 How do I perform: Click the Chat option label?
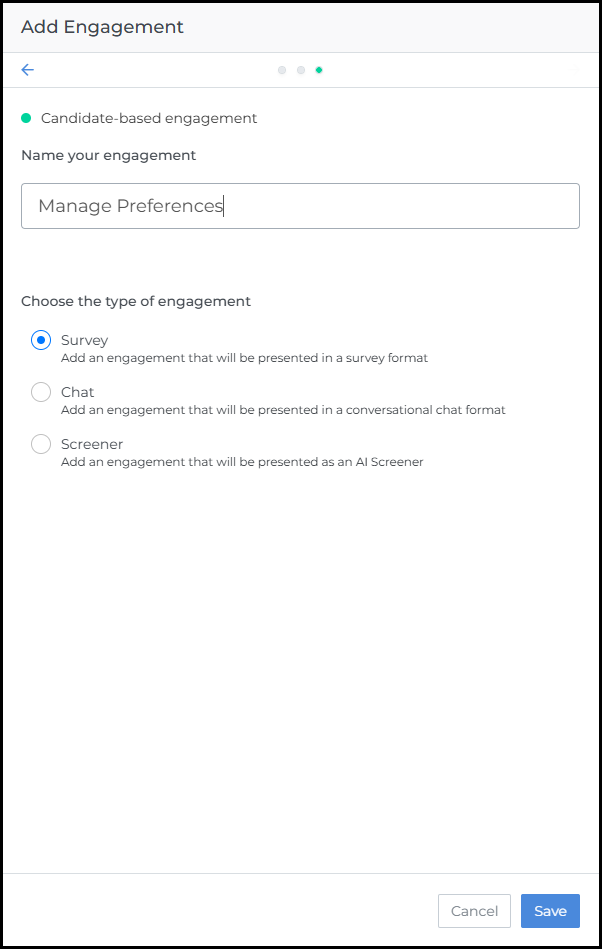pyautogui.click(x=78, y=392)
